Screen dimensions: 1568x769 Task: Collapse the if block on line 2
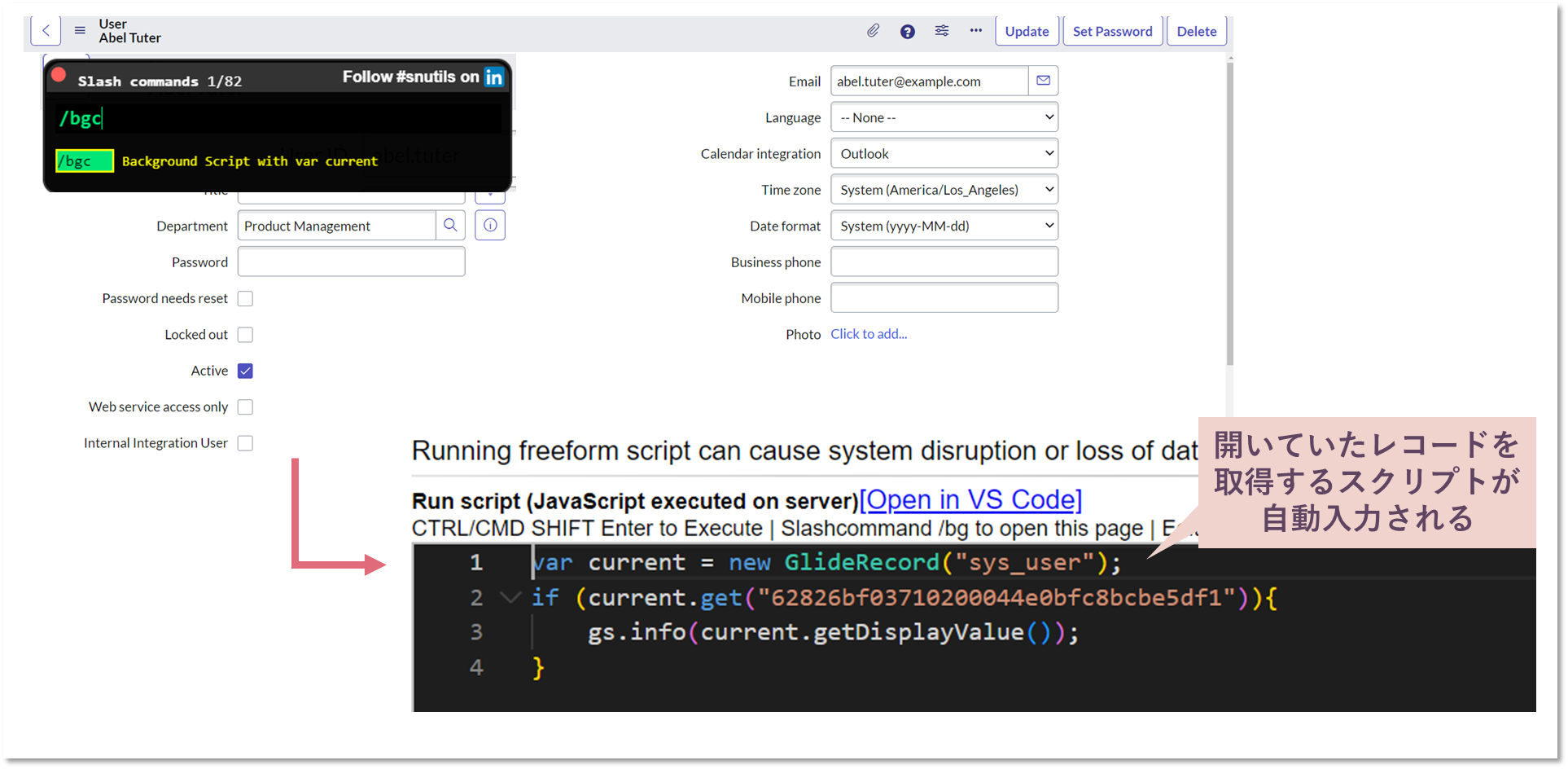coord(510,597)
